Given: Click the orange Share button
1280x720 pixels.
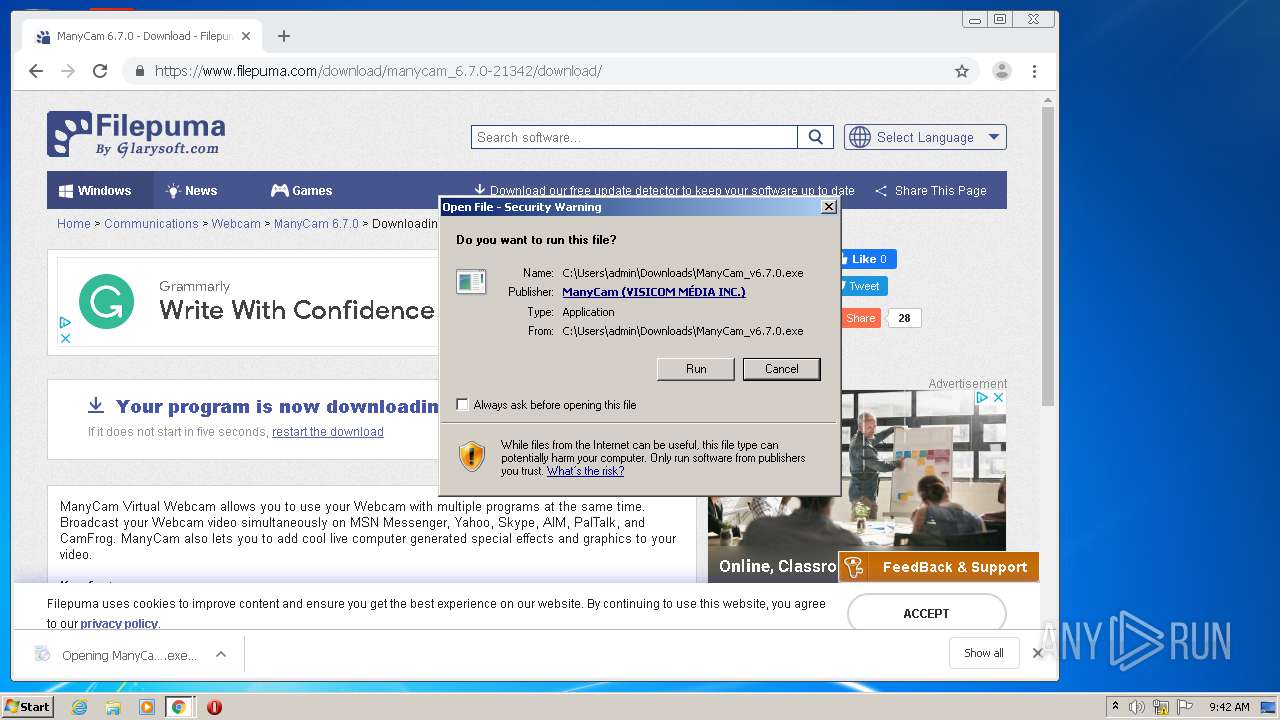Looking at the screenshot, I should (x=860, y=318).
